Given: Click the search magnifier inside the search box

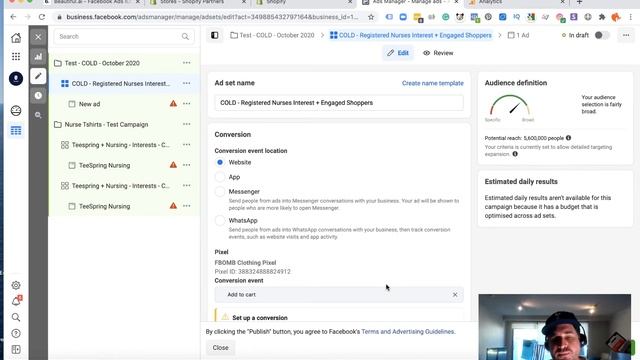Looking at the screenshot, I should 185,37.
